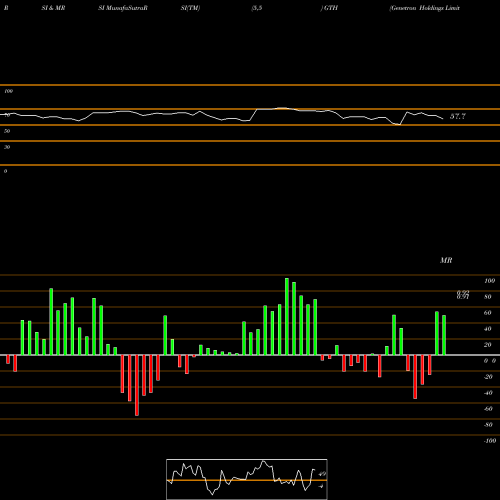Click the "-60" label on MR axis

(488, 409)
